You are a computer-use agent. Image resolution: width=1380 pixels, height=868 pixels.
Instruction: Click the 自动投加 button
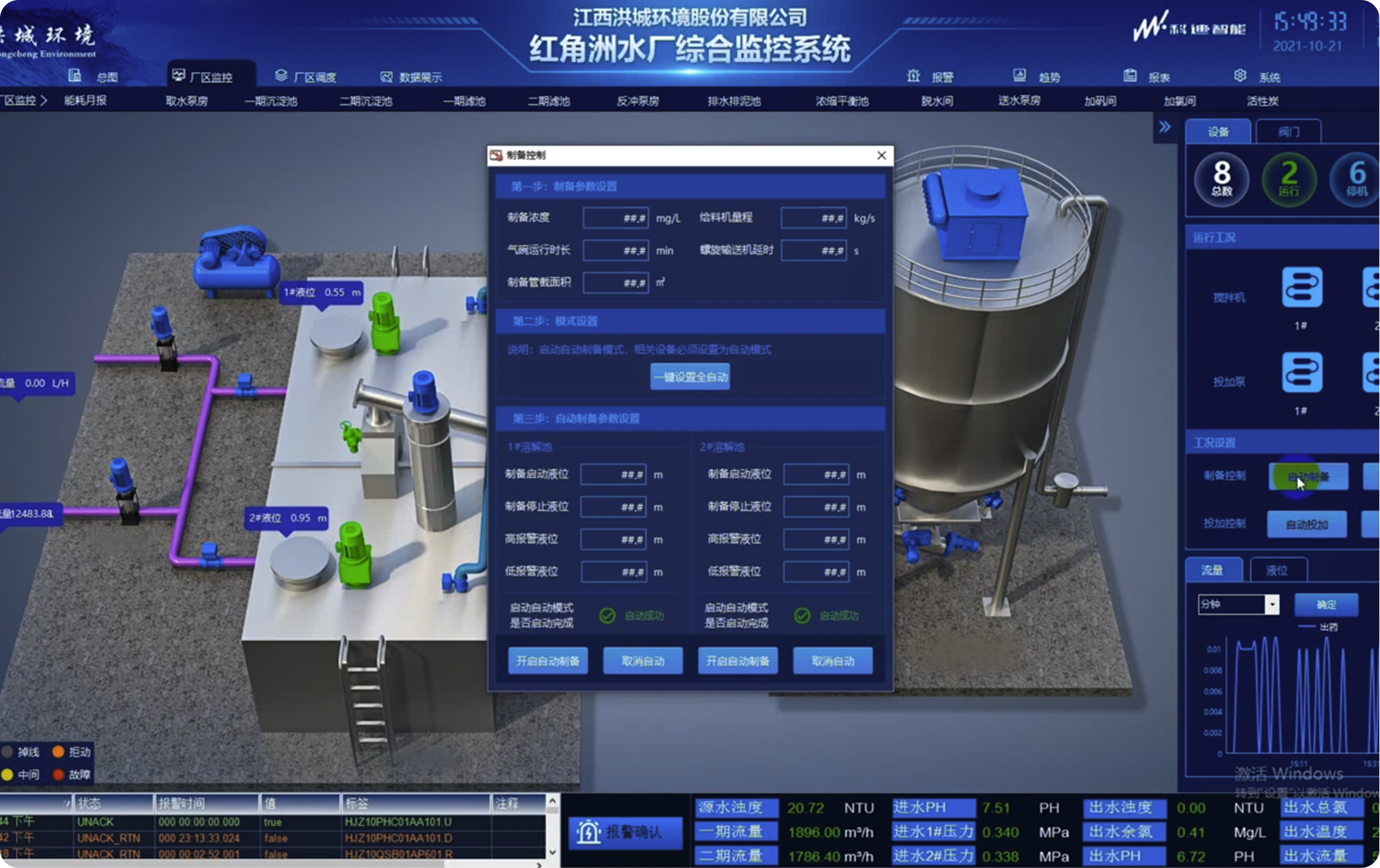click(1307, 524)
